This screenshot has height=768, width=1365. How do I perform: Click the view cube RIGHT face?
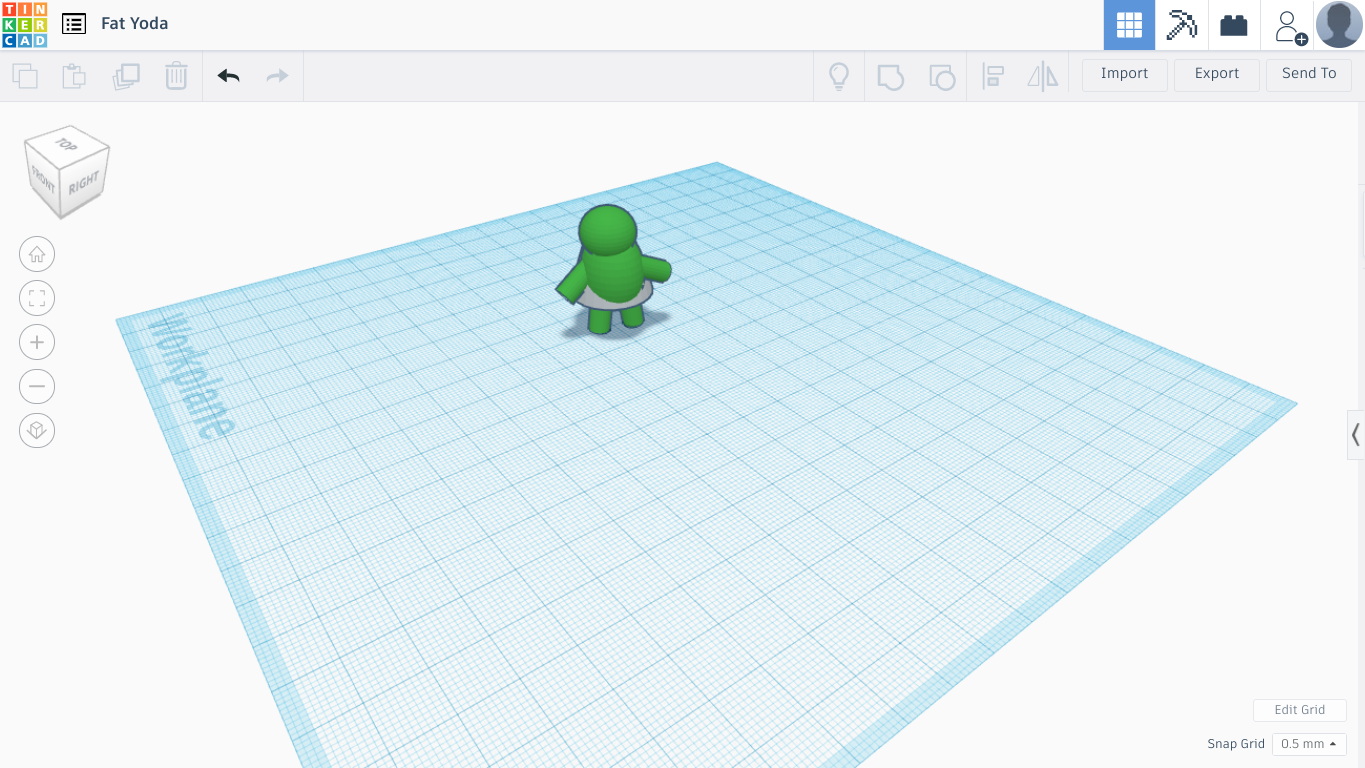(x=84, y=183)
